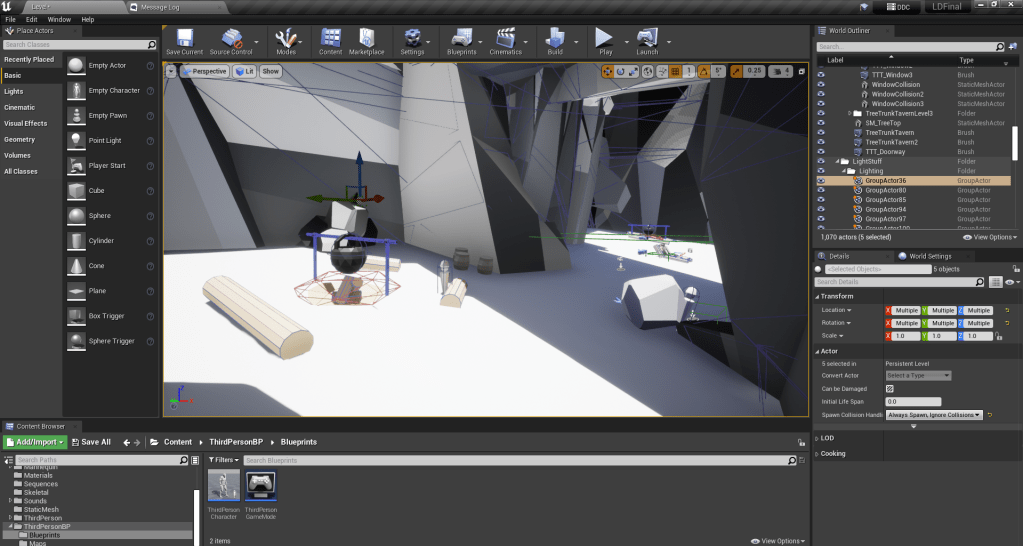The image size is (1023, 546).
Task: Click the Source Control toolbar icon
Action: click(231, 39)
